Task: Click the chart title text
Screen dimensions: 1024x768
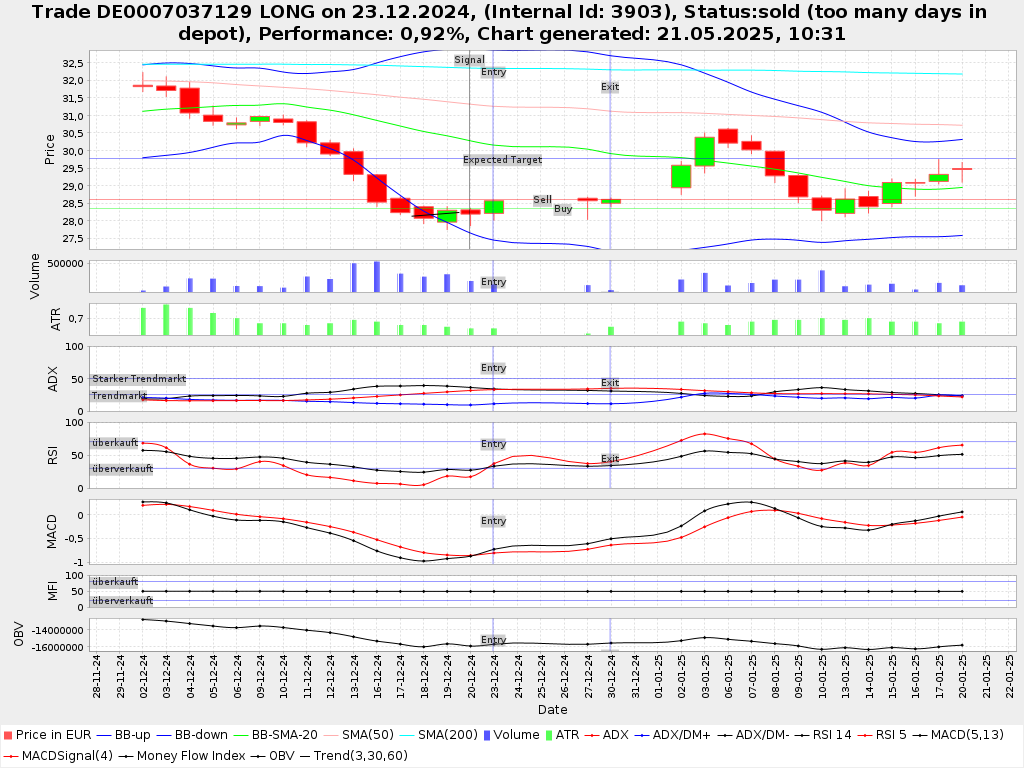Action: pyautogui.click(x=512, y=23)
